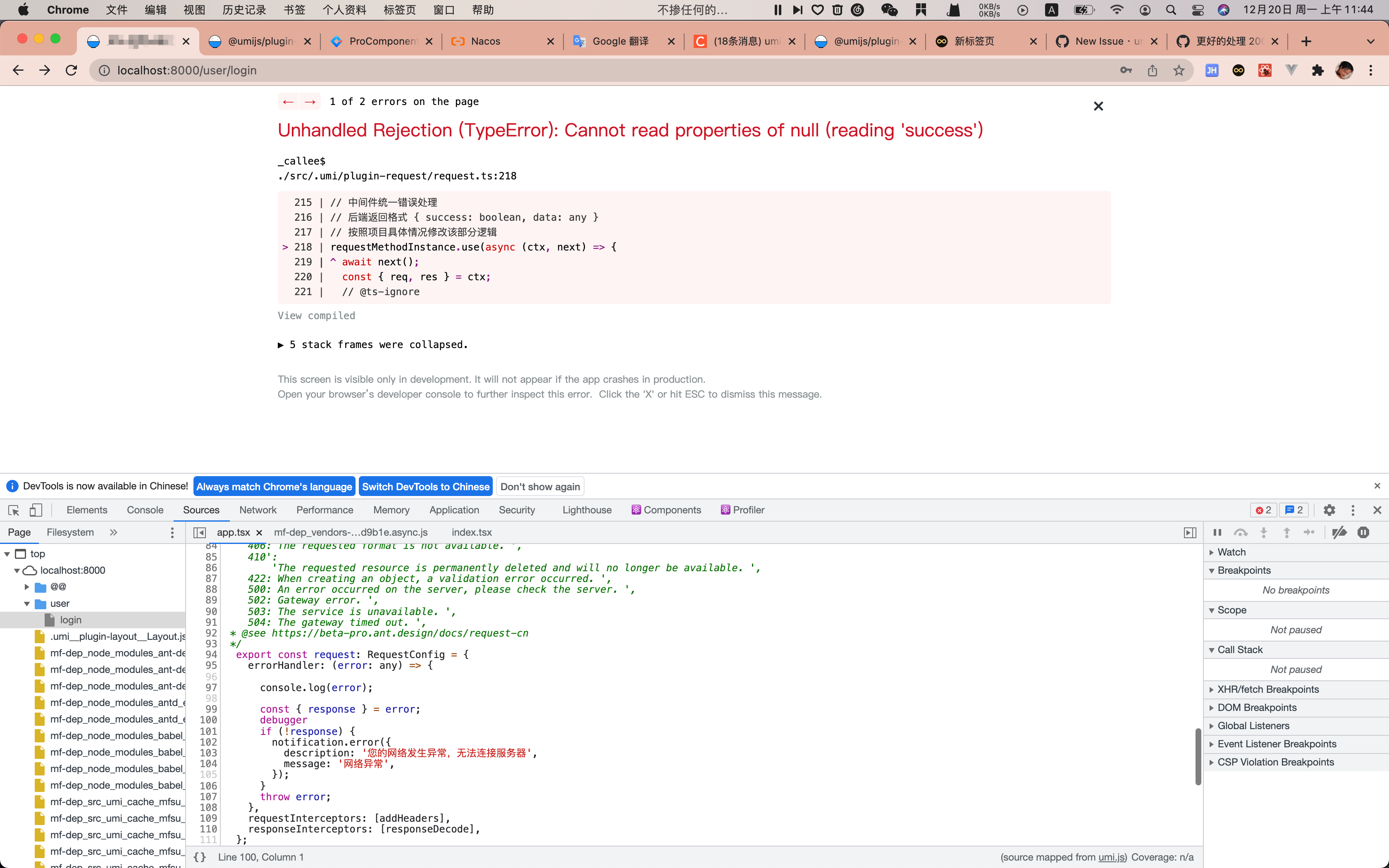The image size is (1389, 868).
Task: Open the Network panel tab
Action: (x=258, y=510)
